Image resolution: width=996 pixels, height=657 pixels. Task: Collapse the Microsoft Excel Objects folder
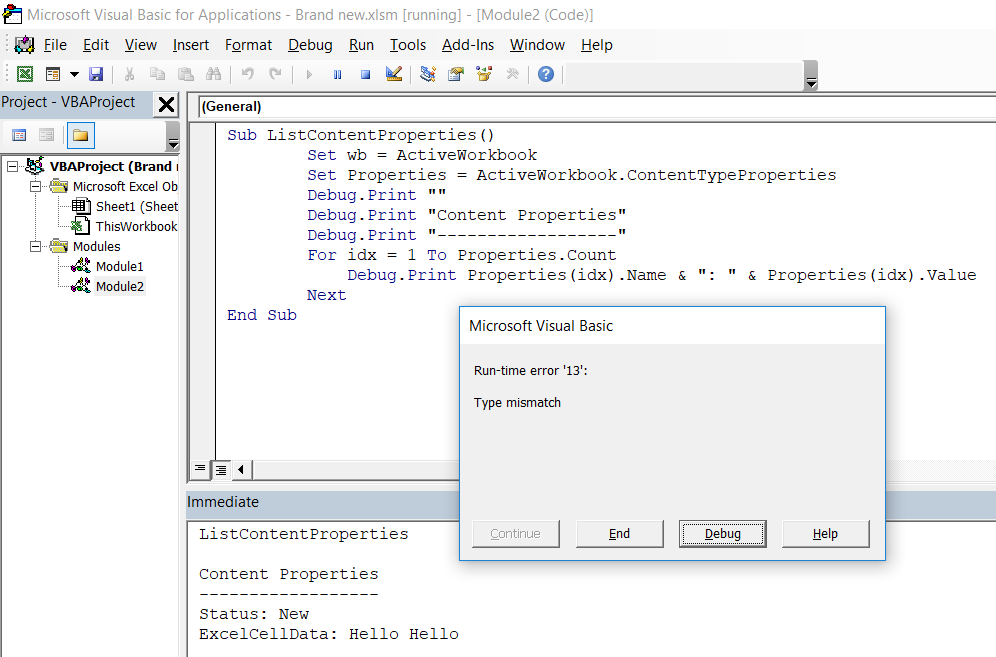(36, 187)
